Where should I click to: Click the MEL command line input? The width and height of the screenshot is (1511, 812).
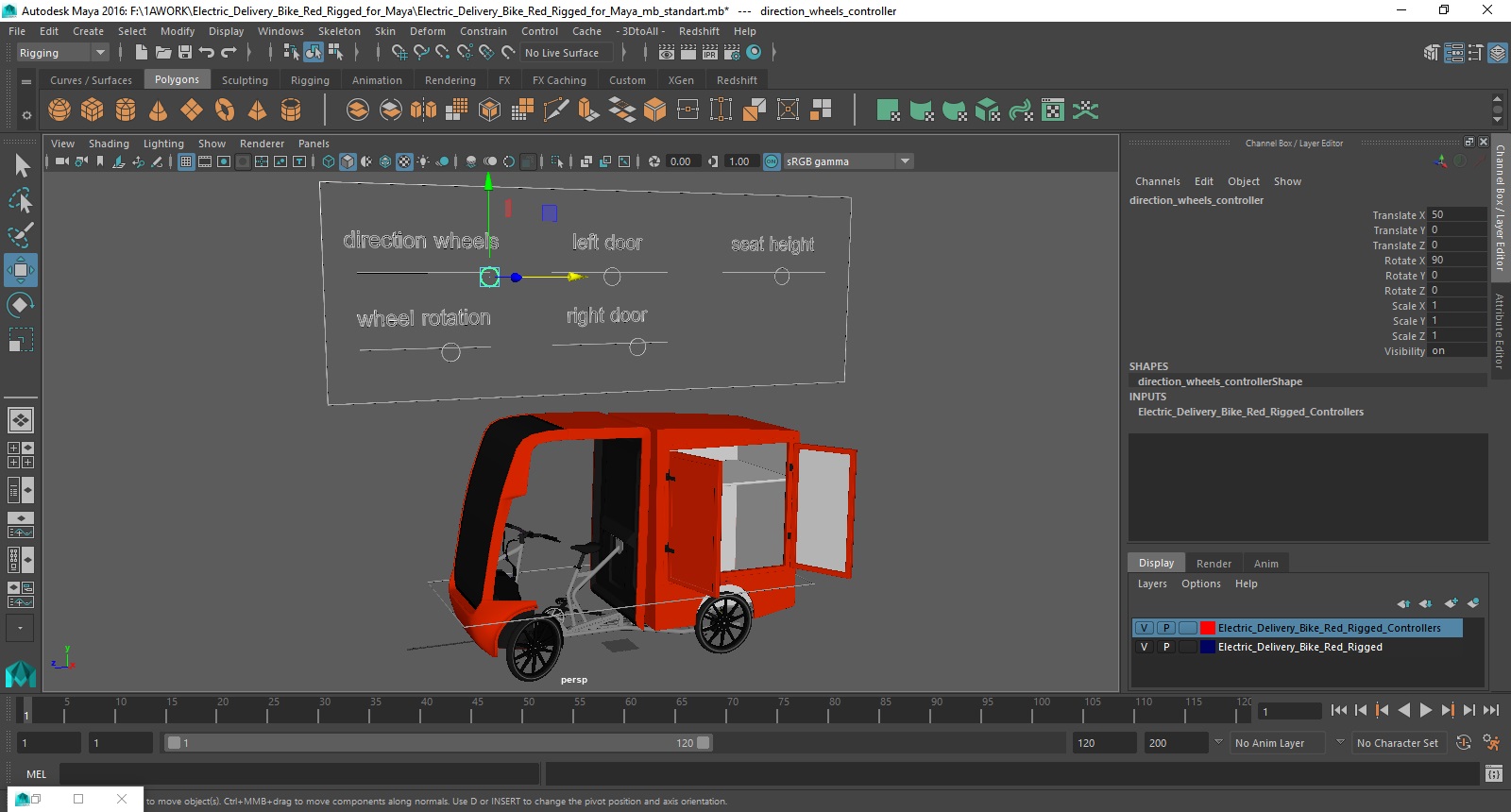click(x=298, y=774)
